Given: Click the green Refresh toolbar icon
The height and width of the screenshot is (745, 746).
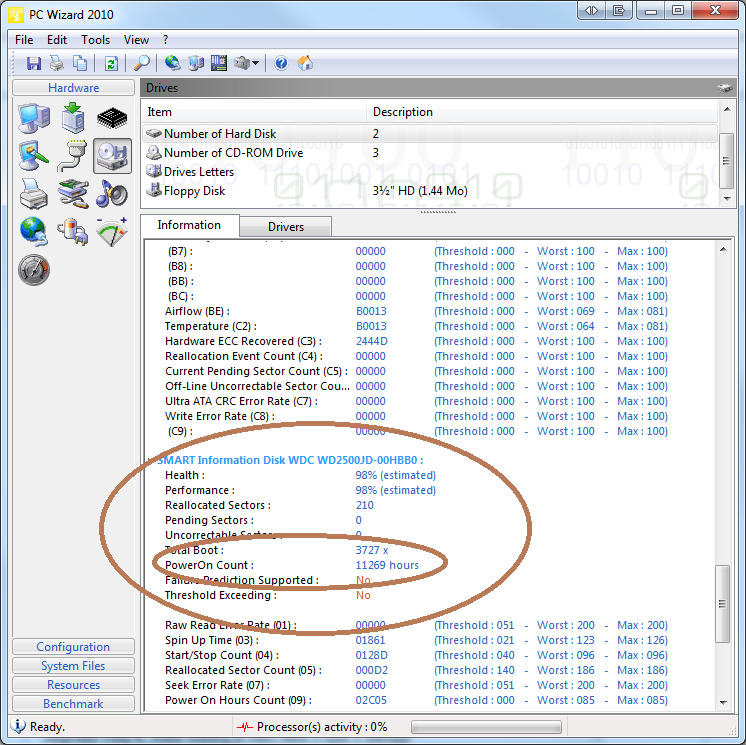Looking at the screenshot, I should (x=111, y=63).
